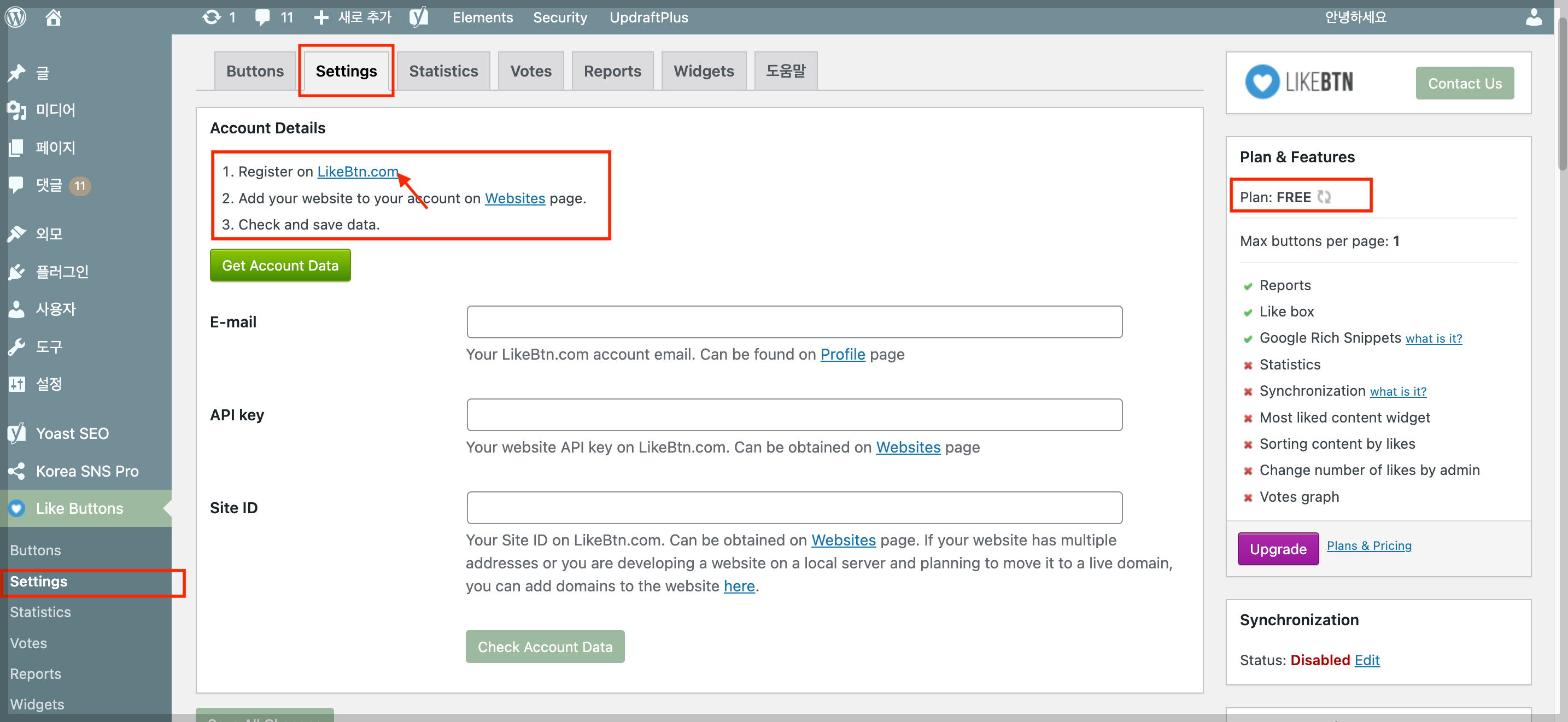Refresh the plan status icon

click(1325, 197)
